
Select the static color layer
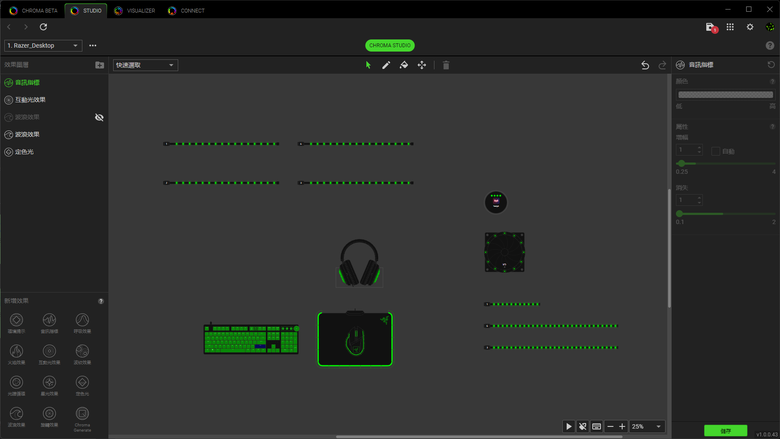click(x=54, y=152)
